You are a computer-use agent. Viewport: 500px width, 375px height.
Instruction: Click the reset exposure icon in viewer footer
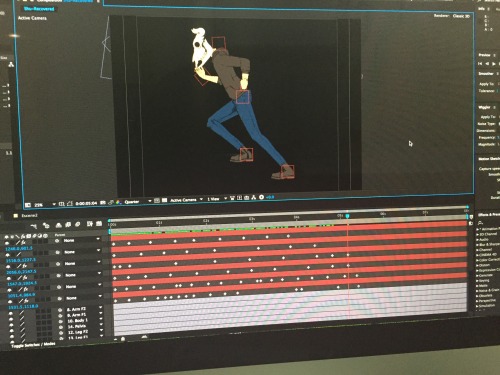tap(261, 197)
